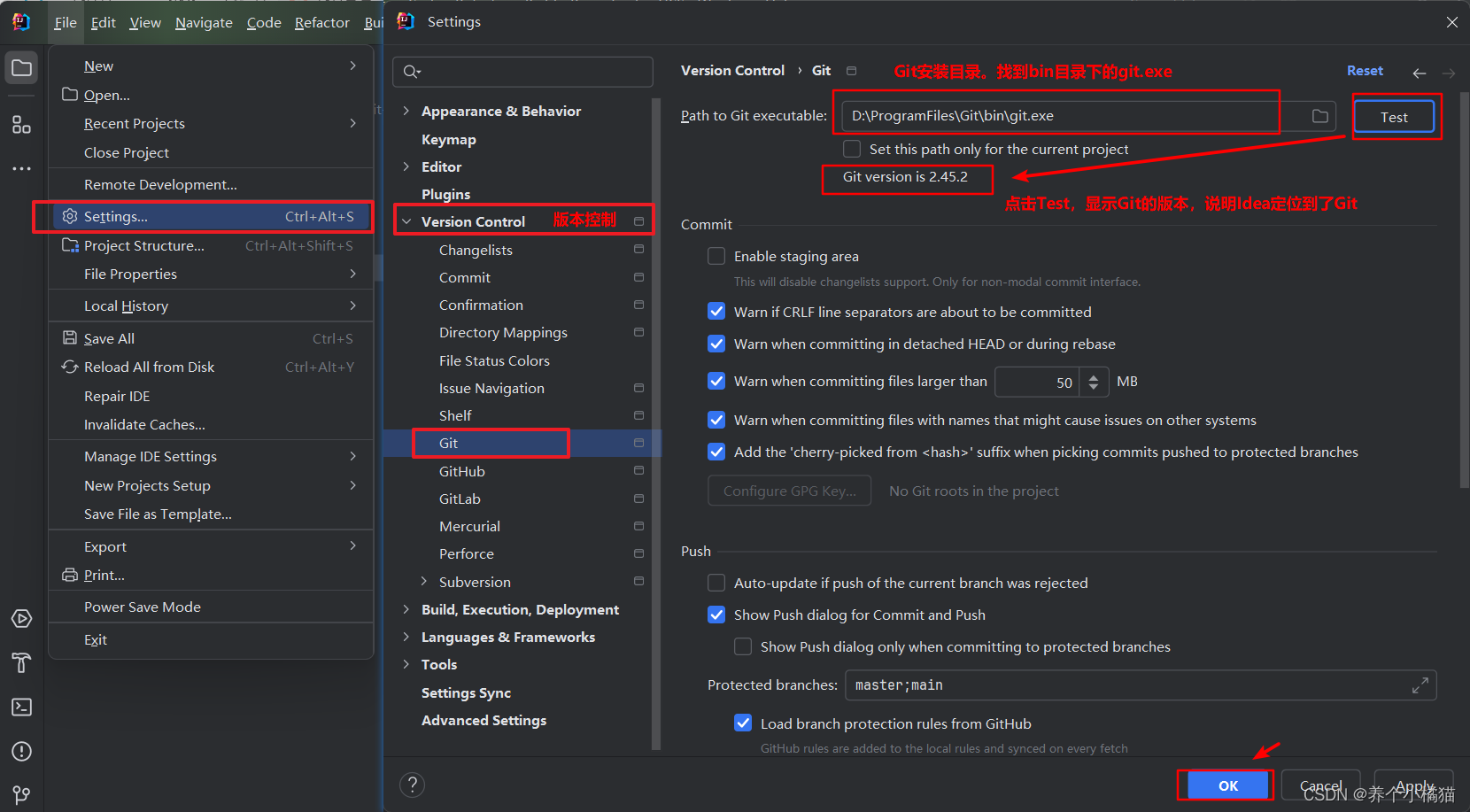The image size is (1470, 812).
Task: Open the Build hammer tool window icon
Action: tap(21, 662)
